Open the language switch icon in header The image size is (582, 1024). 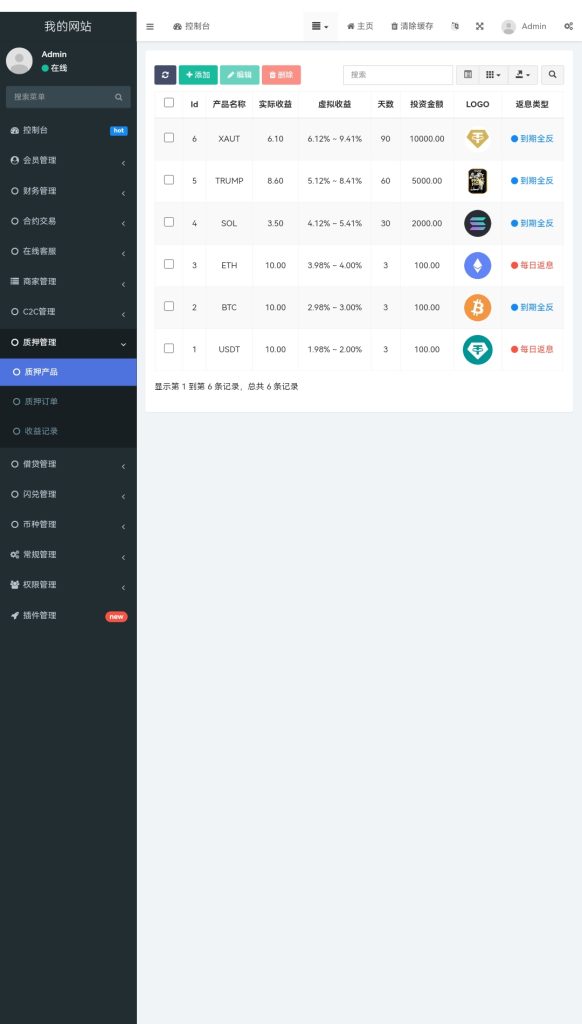(x=455, y=26)
